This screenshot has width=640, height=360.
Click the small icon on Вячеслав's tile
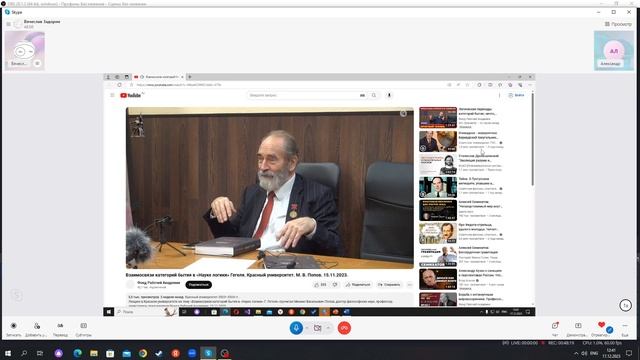pos(37,63)
